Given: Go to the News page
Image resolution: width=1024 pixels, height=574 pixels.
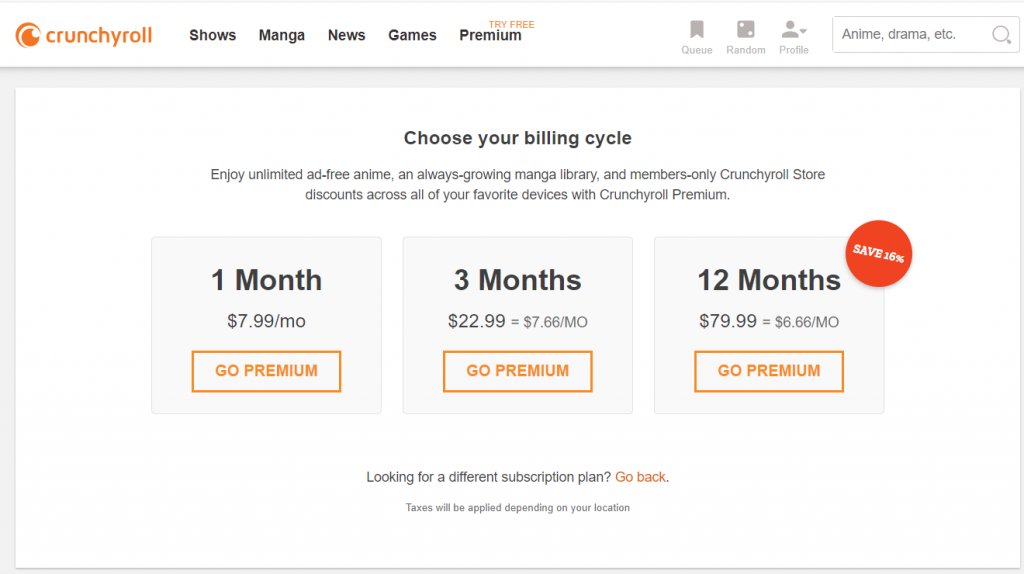Looking at the screenshot, I should [x=346, y=35].
